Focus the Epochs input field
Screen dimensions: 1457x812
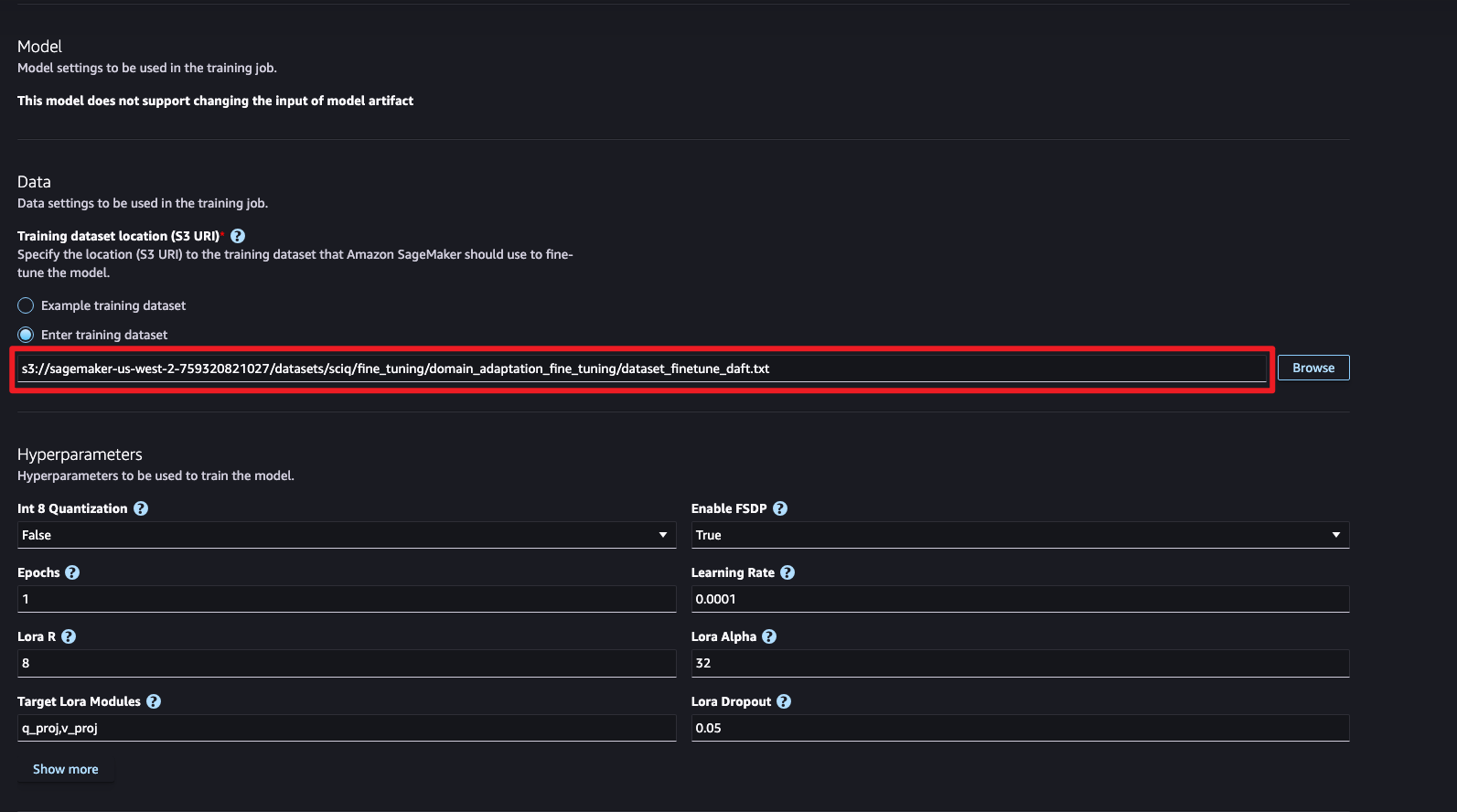[x=346, y=599]
